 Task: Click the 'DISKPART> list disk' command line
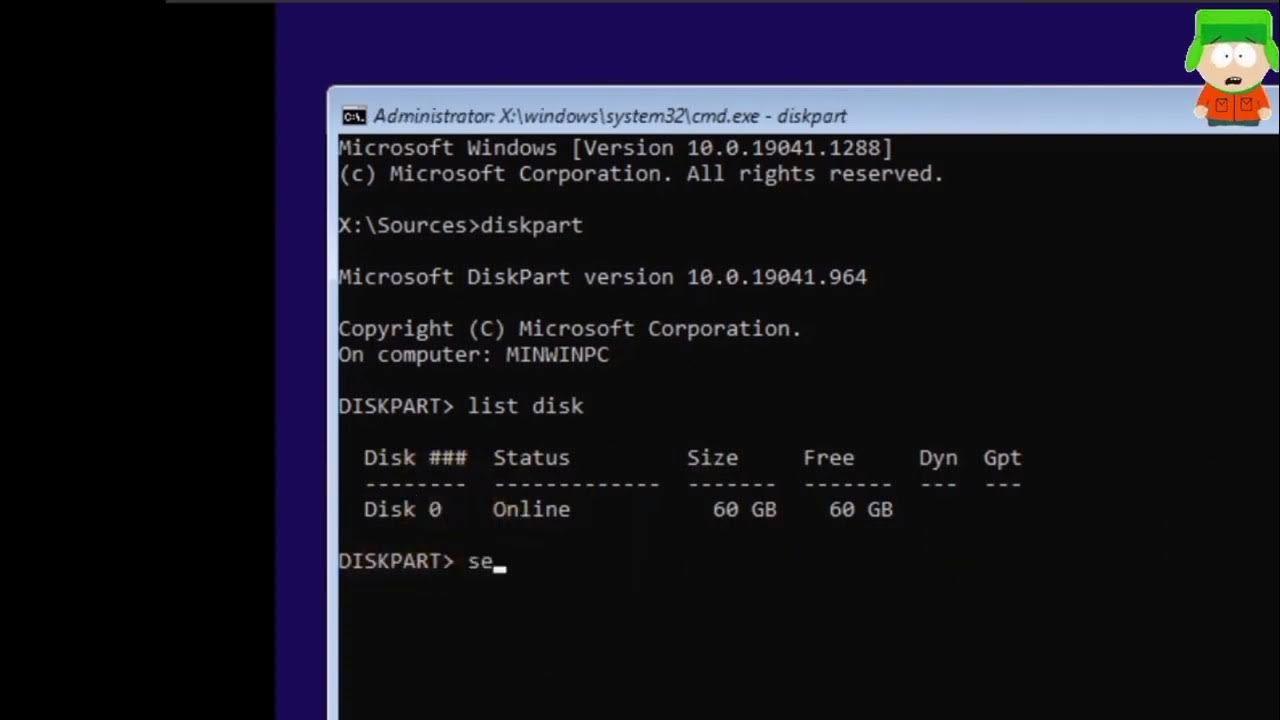click(x=460, y=406)
